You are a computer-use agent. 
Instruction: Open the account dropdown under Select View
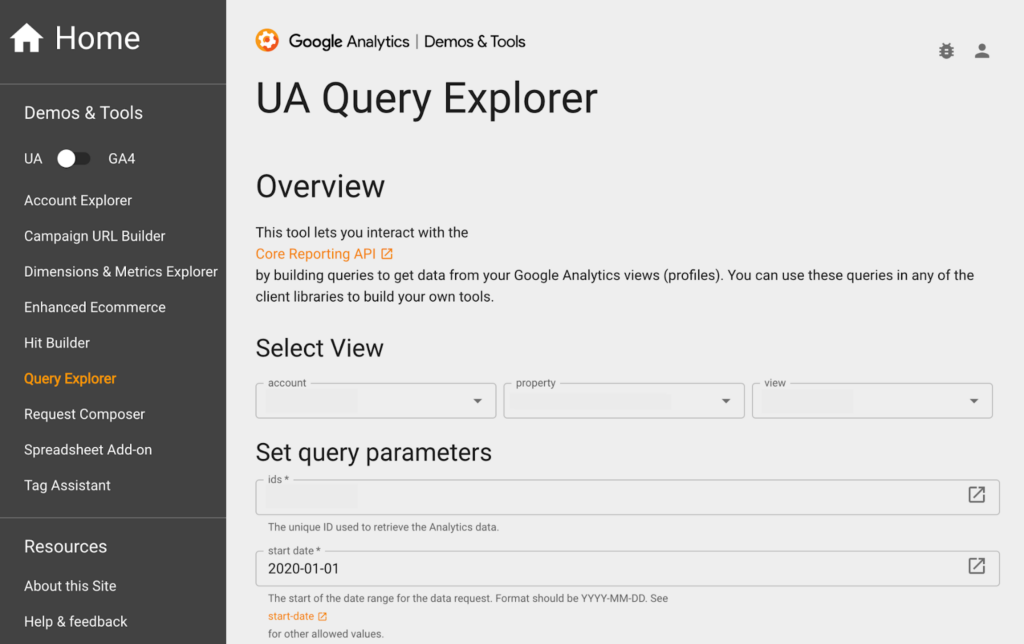point(476,400)
